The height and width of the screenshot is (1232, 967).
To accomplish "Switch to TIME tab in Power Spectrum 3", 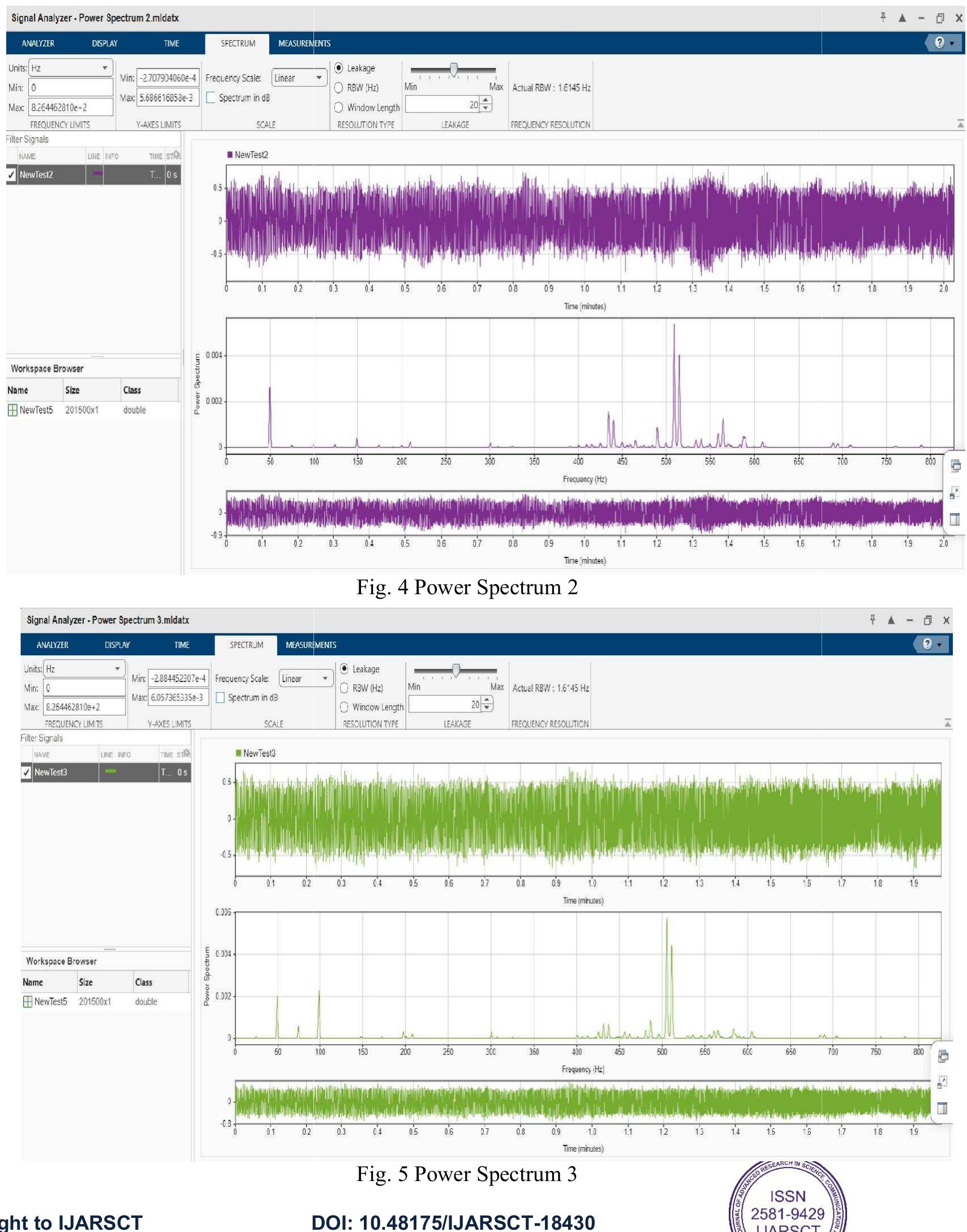I will pyautogui.click(x=182, y=645).
